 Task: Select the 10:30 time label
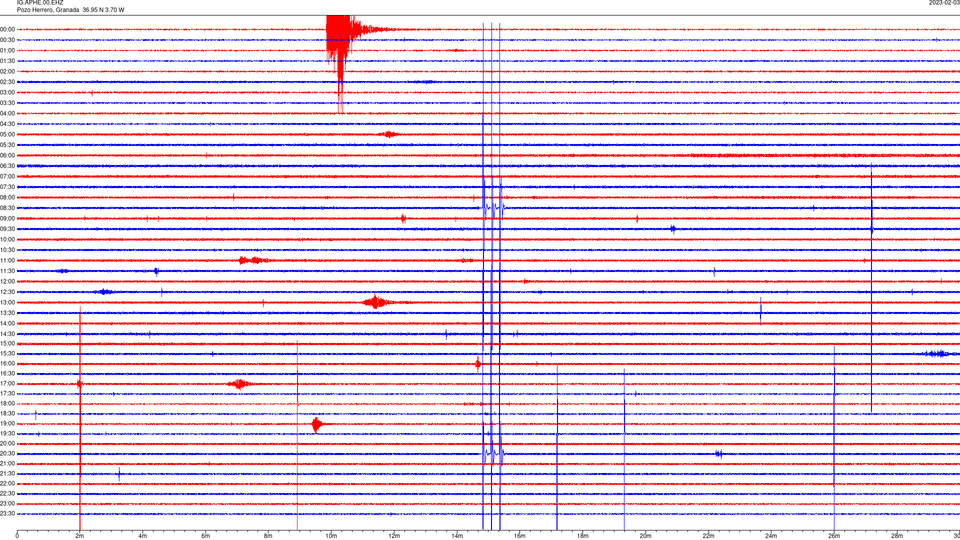tap(7, 250)
